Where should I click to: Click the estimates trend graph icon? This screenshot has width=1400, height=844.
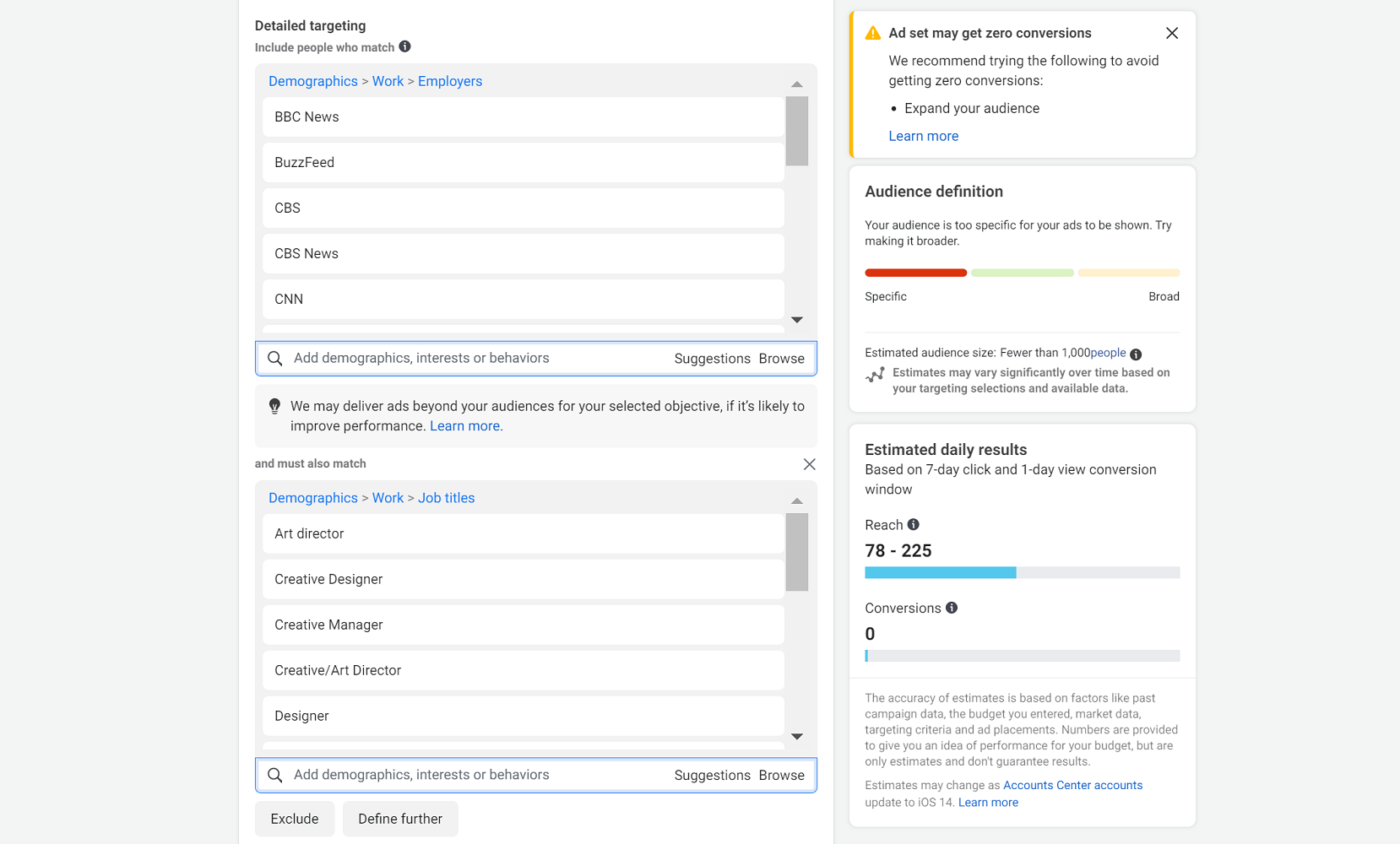[x=875, y=375]
